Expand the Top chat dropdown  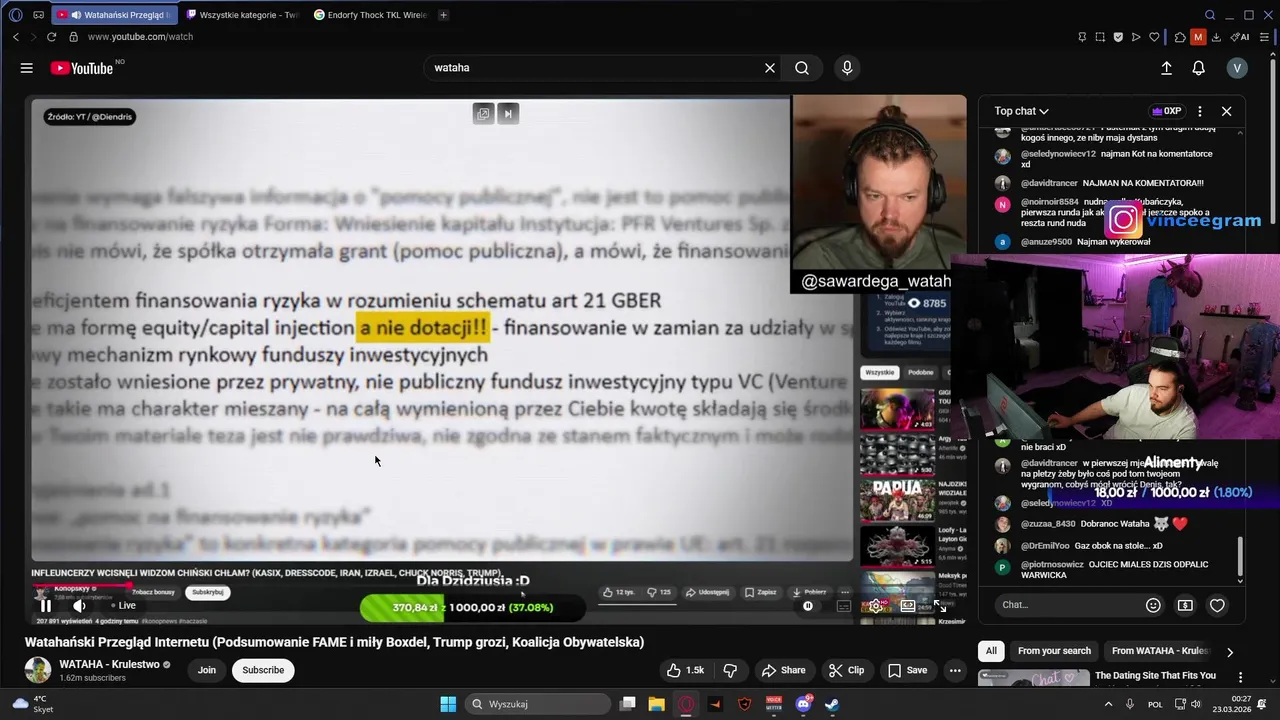pos(1021,111)
